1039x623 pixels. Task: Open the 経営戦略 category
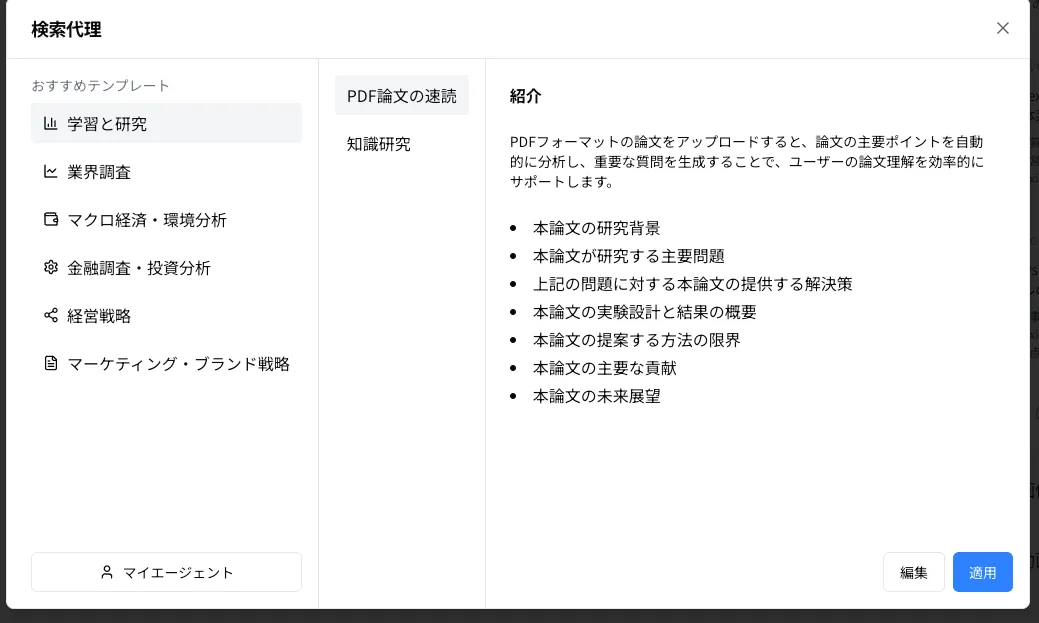[166, 315]
